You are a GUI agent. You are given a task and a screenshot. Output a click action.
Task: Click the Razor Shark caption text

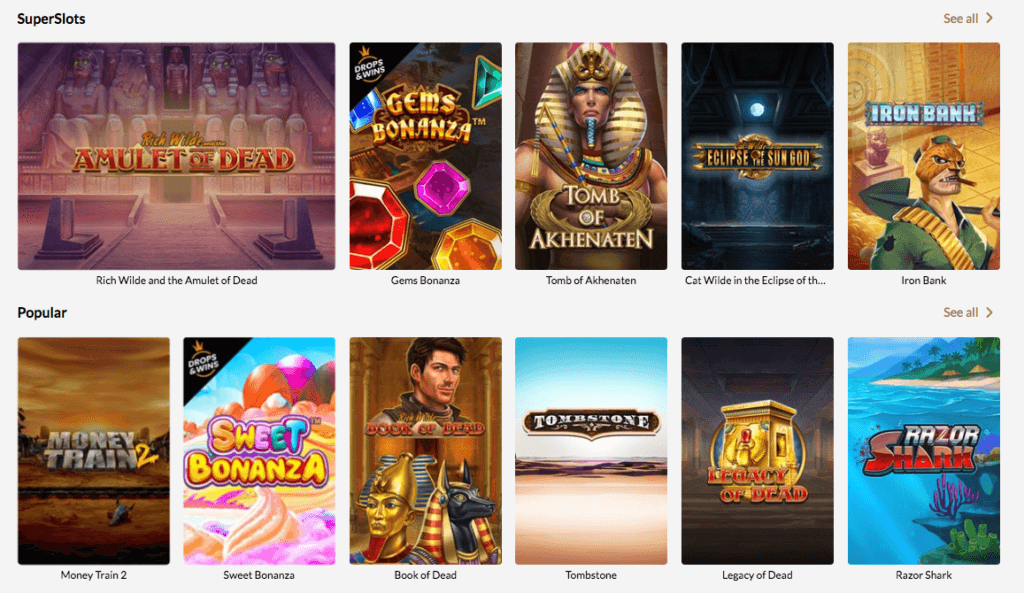click(x=923, y=575)
